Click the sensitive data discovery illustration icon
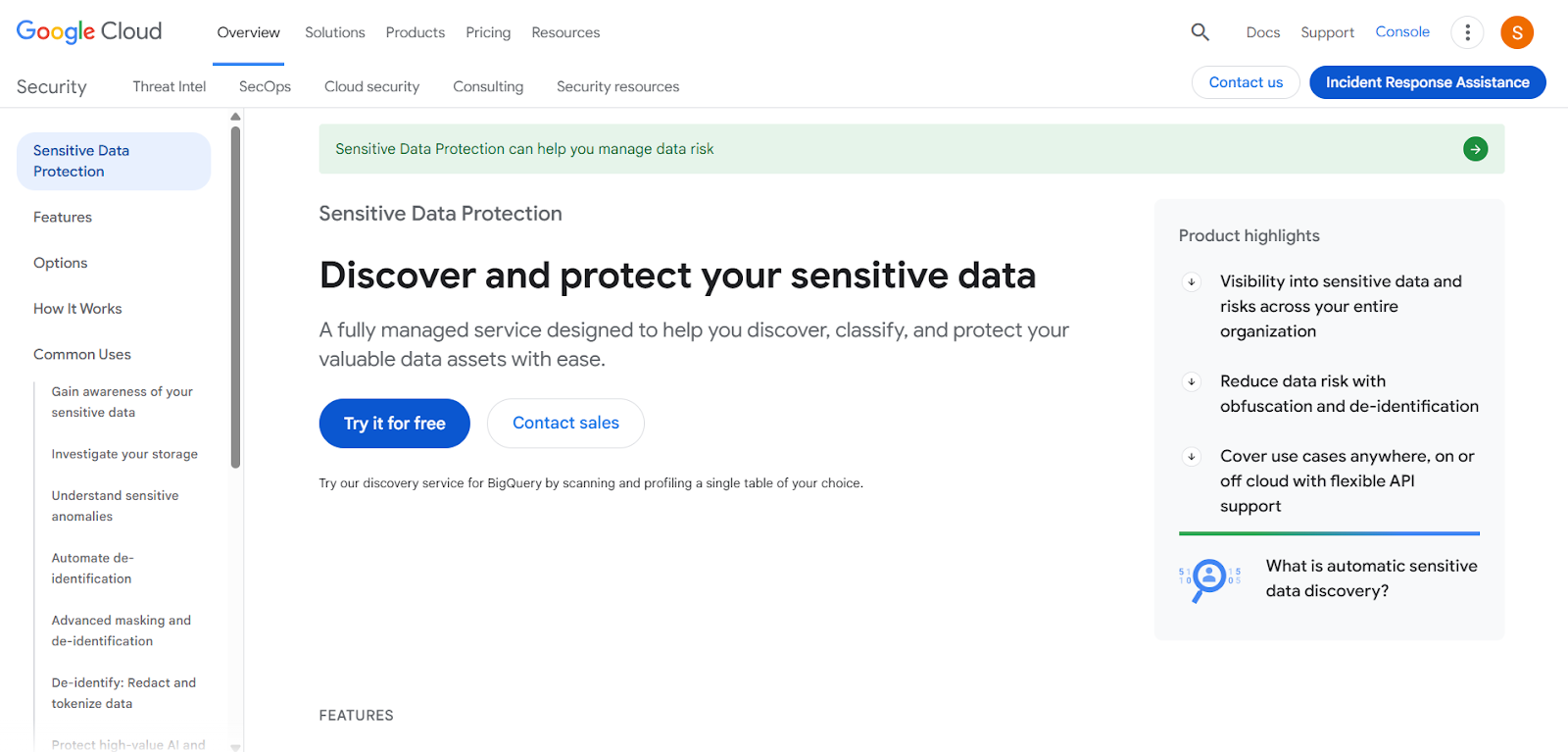Image resolution: width=1568 pixels, height=752 pixels. 1210,579
